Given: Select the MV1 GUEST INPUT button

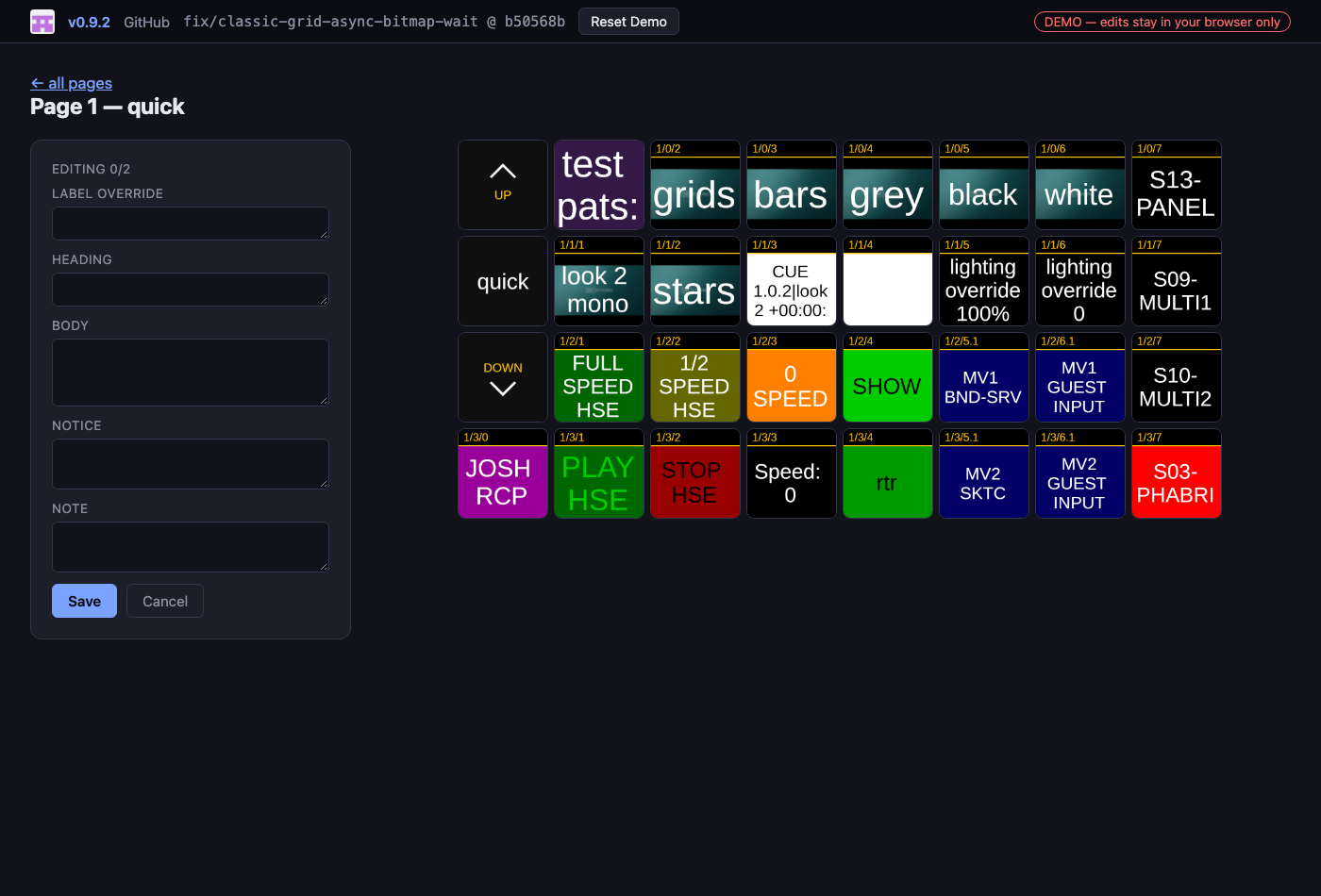Looking at the screenshot, I should [x=1080, y=377].
